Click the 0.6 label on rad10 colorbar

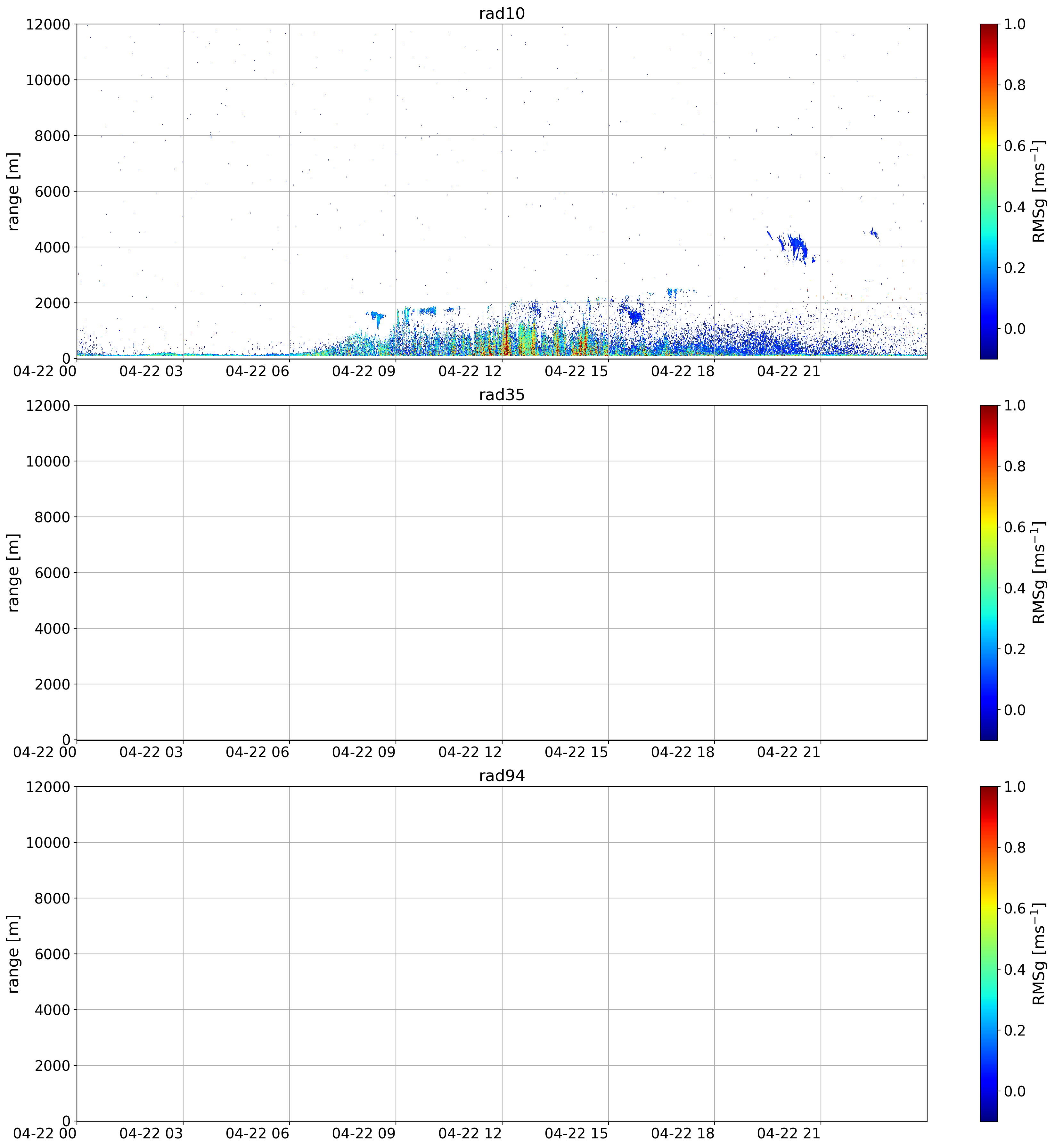[1015, 146]
